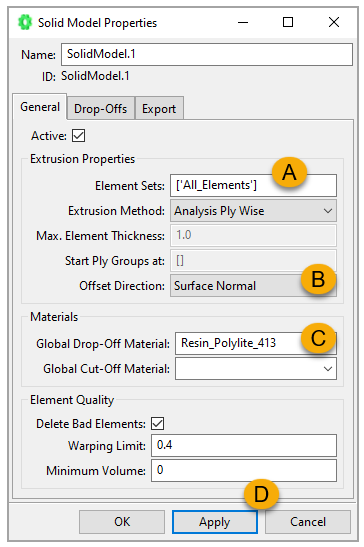
Task: Open the Export tab
Action: click(x=159, y=108)
